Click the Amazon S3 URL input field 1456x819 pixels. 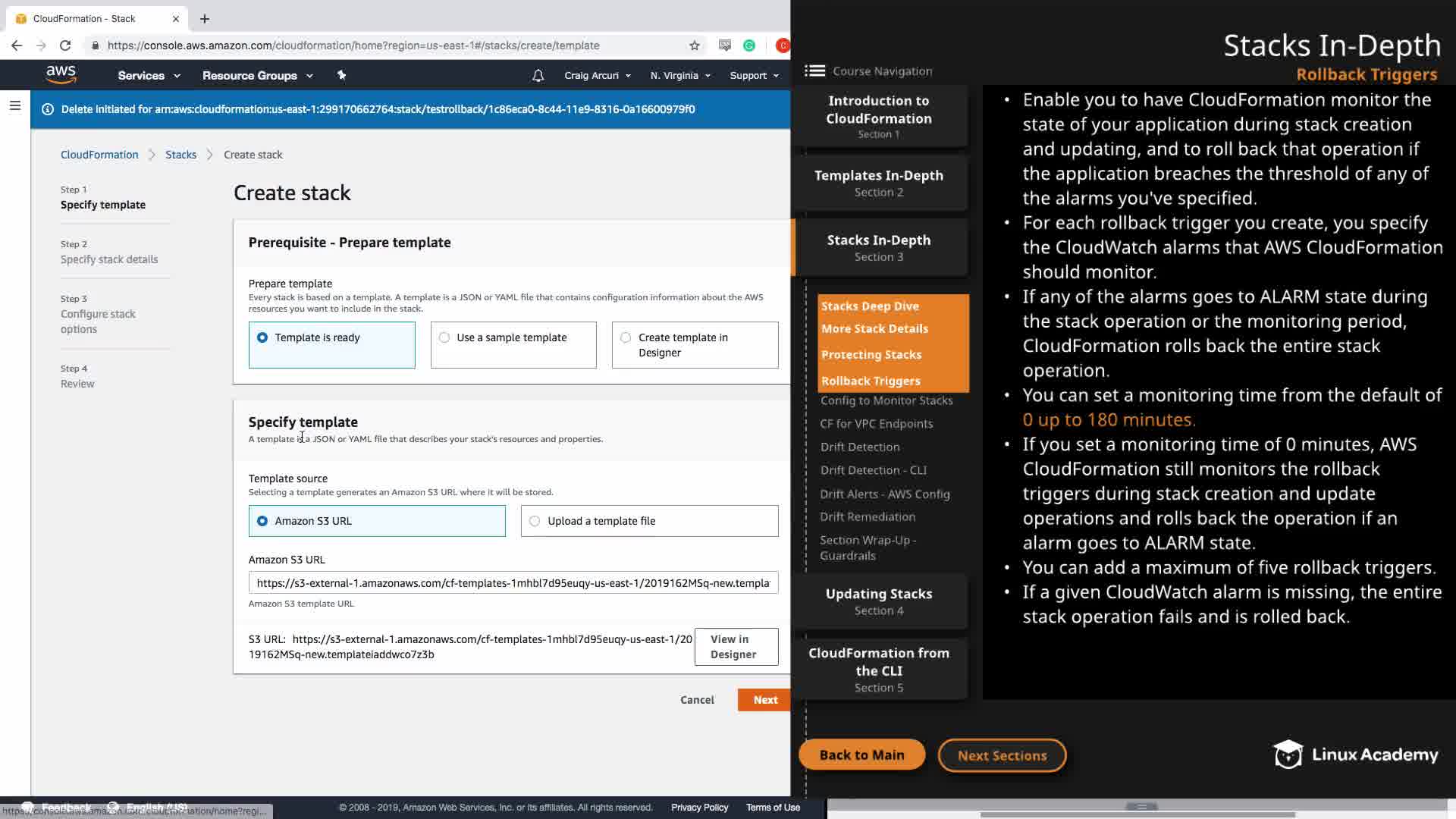(x=513, y=582)
